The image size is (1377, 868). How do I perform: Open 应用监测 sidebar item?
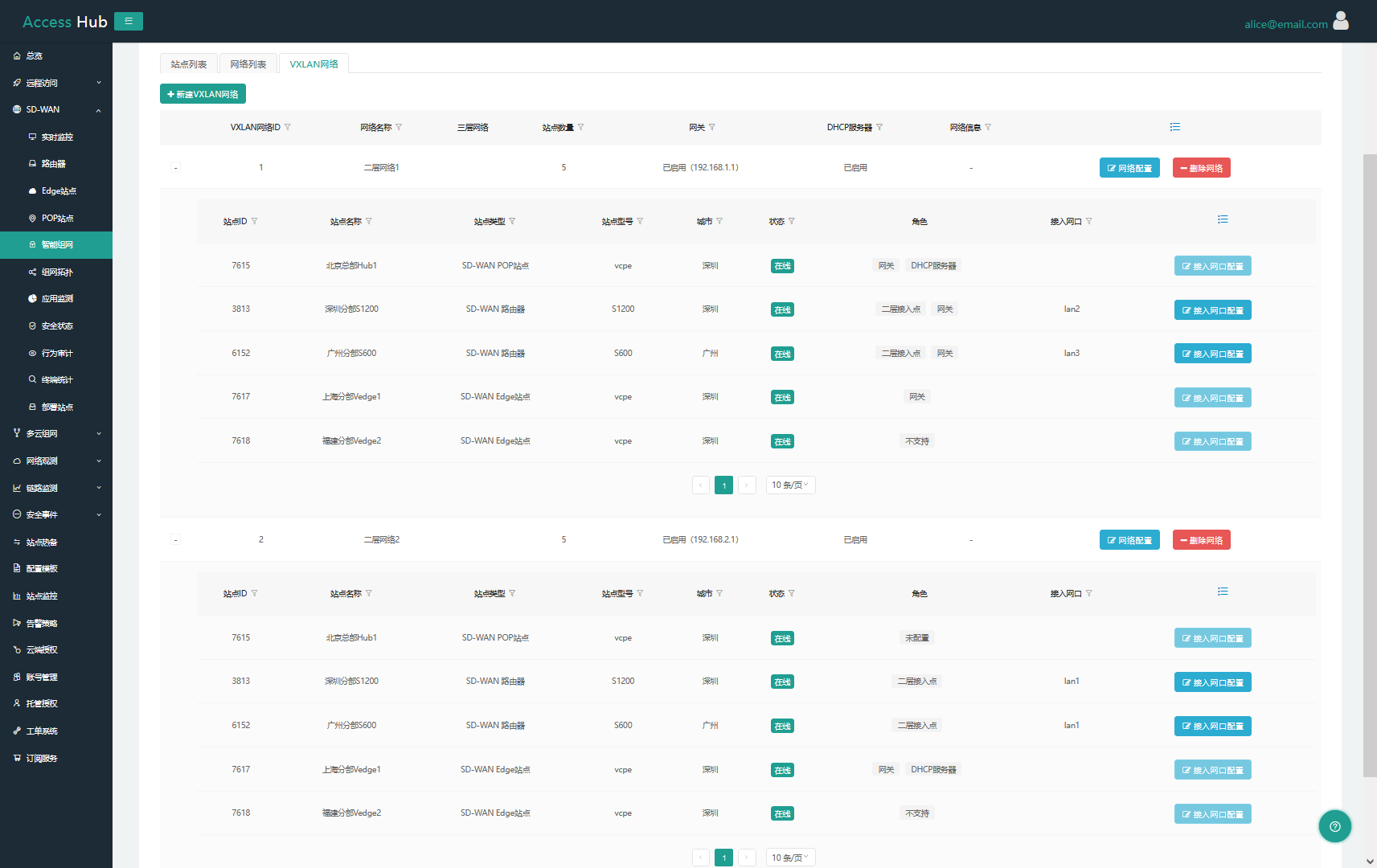56,299
